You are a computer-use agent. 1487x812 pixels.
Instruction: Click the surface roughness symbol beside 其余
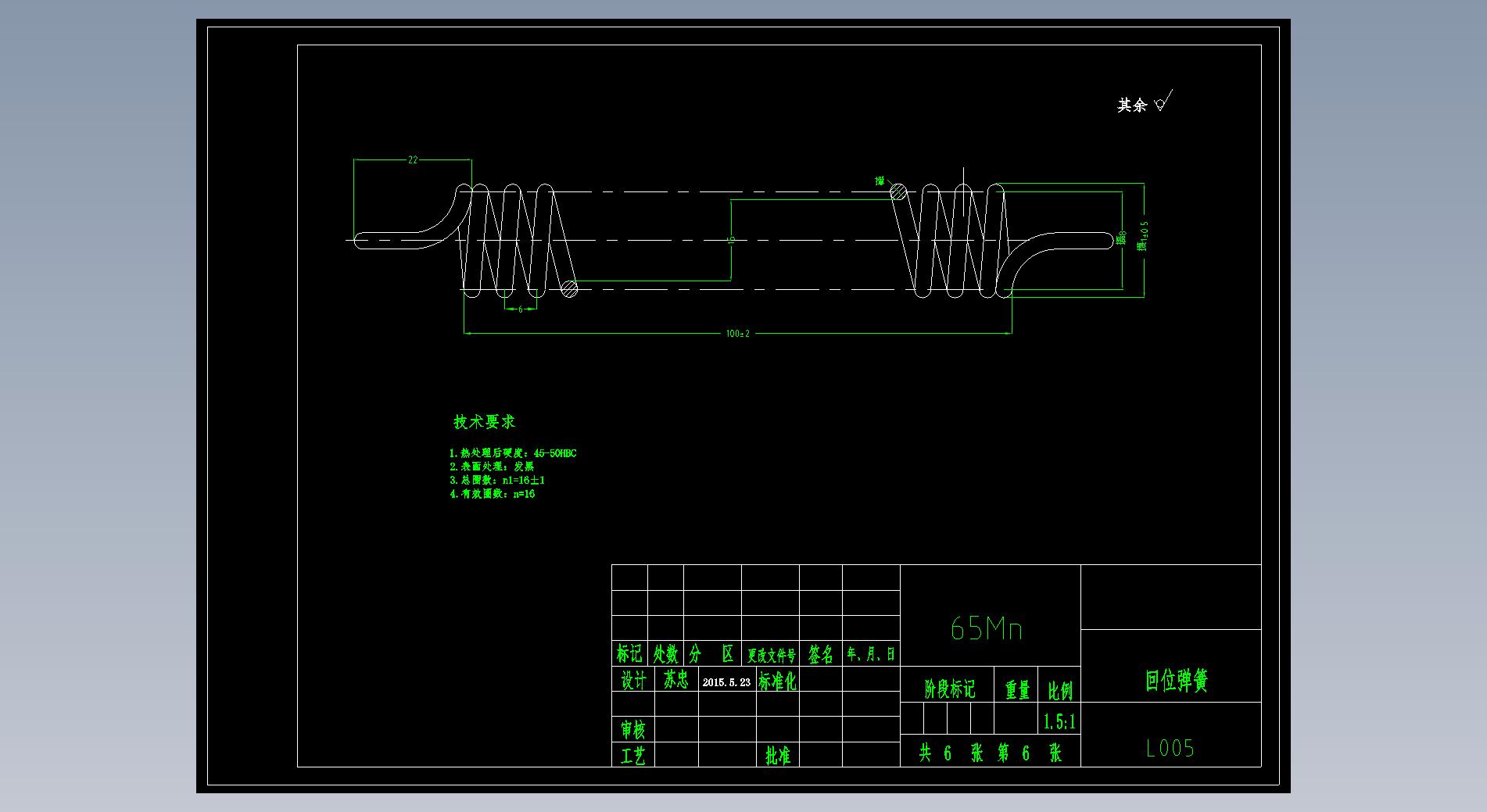(1163, 102)
